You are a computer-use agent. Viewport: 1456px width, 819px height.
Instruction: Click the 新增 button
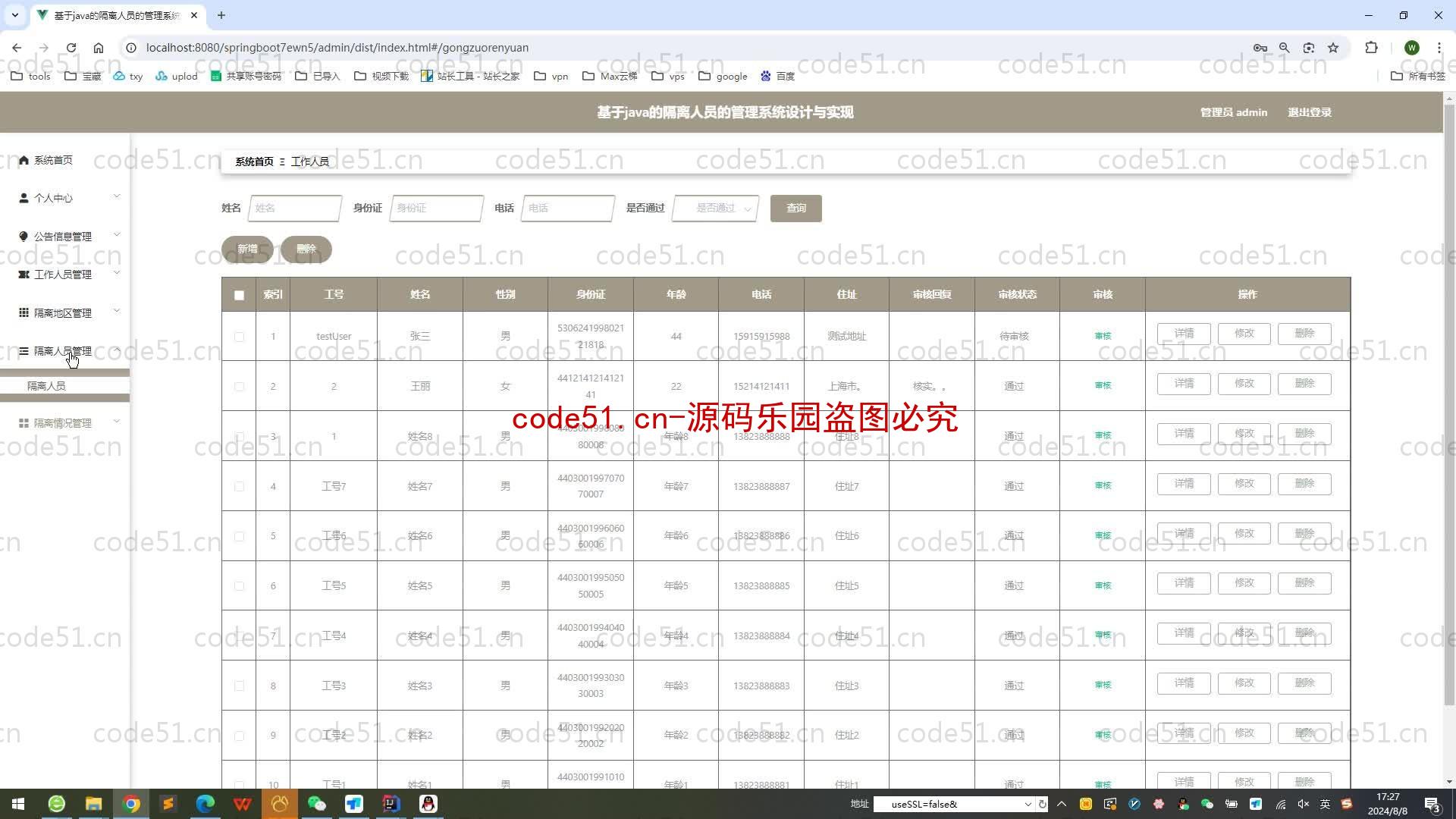(x=247, y=249)
